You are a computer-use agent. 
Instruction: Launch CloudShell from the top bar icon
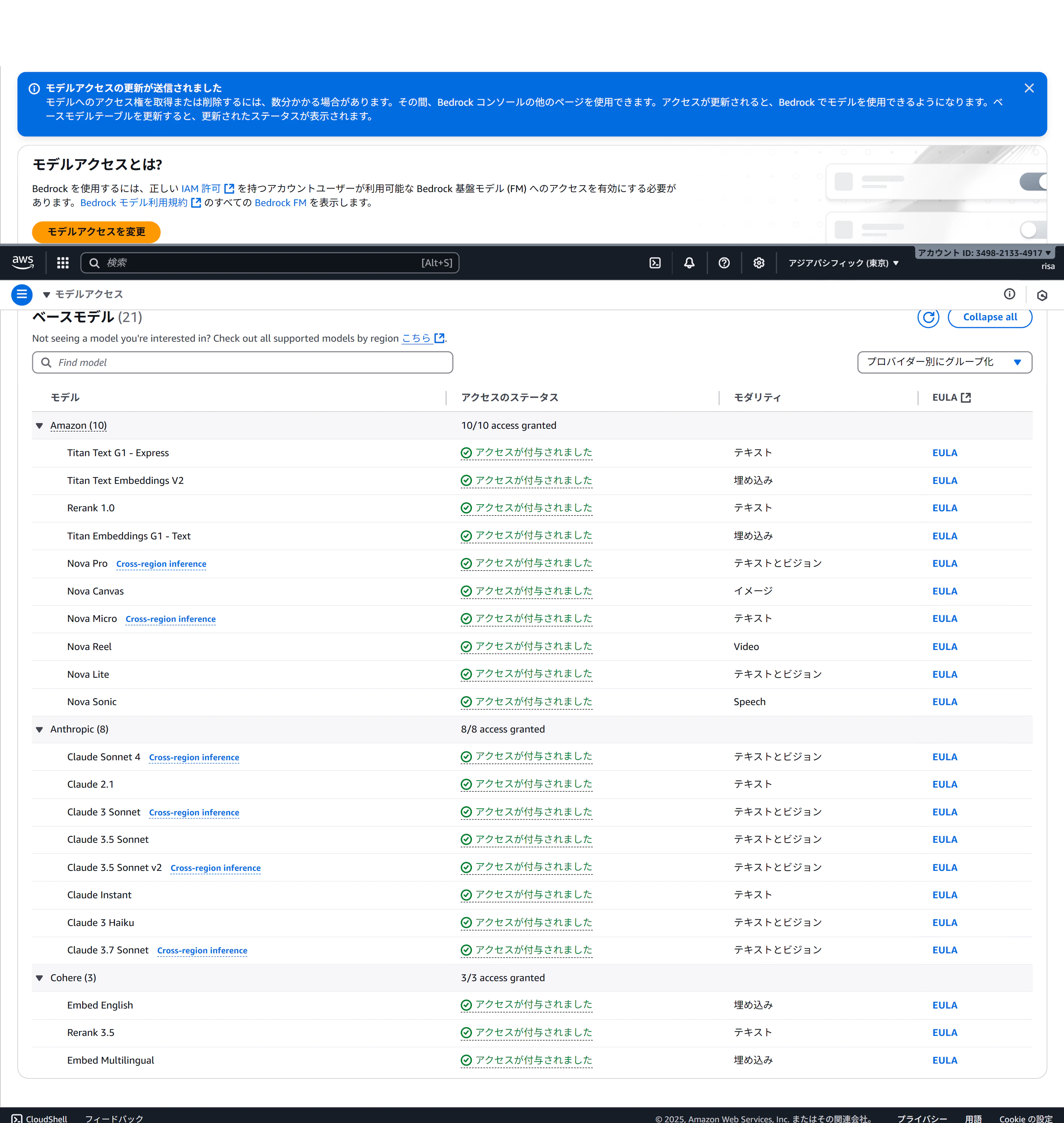click(655, 263)
